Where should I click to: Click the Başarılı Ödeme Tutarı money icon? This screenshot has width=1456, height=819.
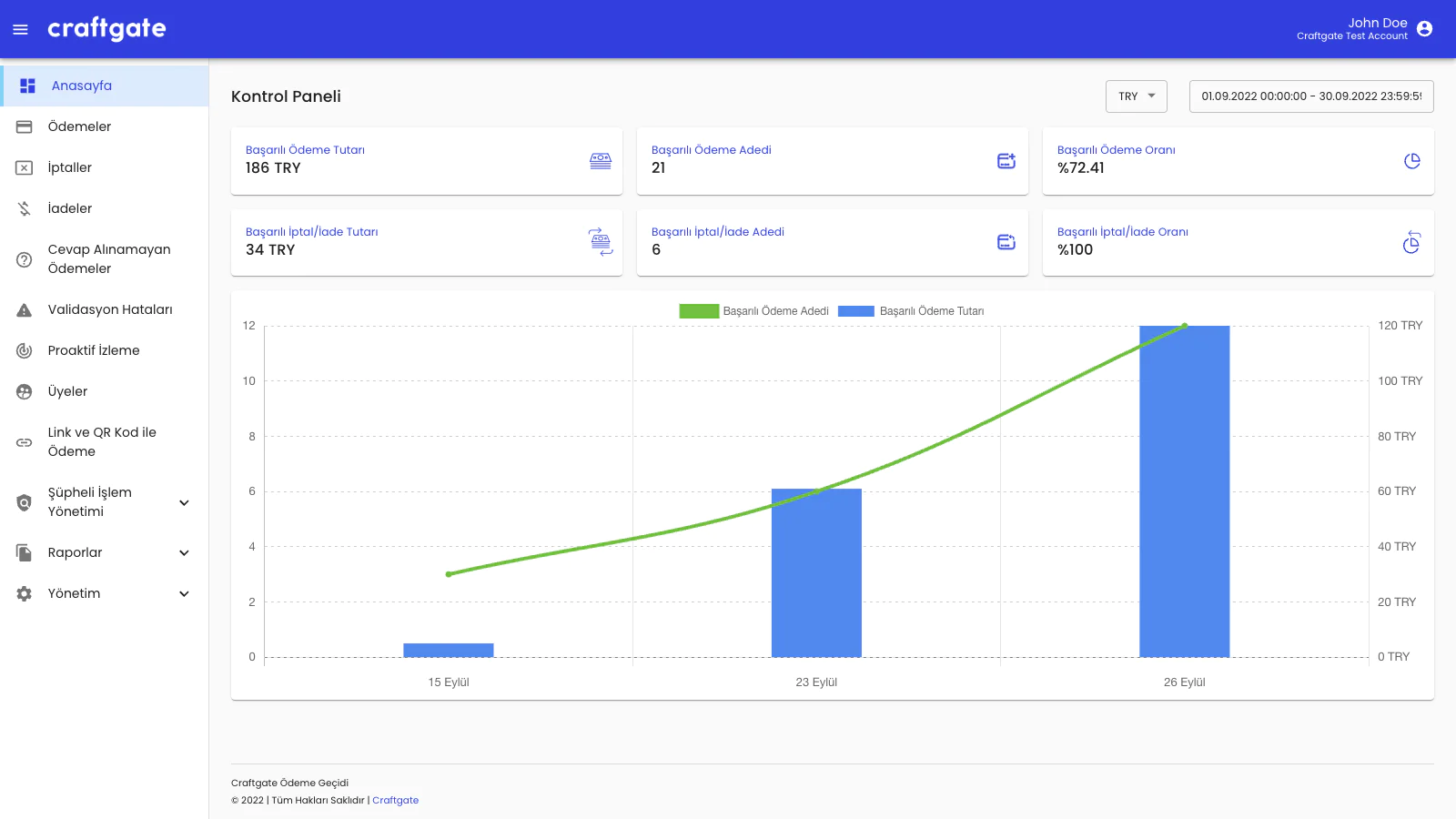click(x=600, y=161)
